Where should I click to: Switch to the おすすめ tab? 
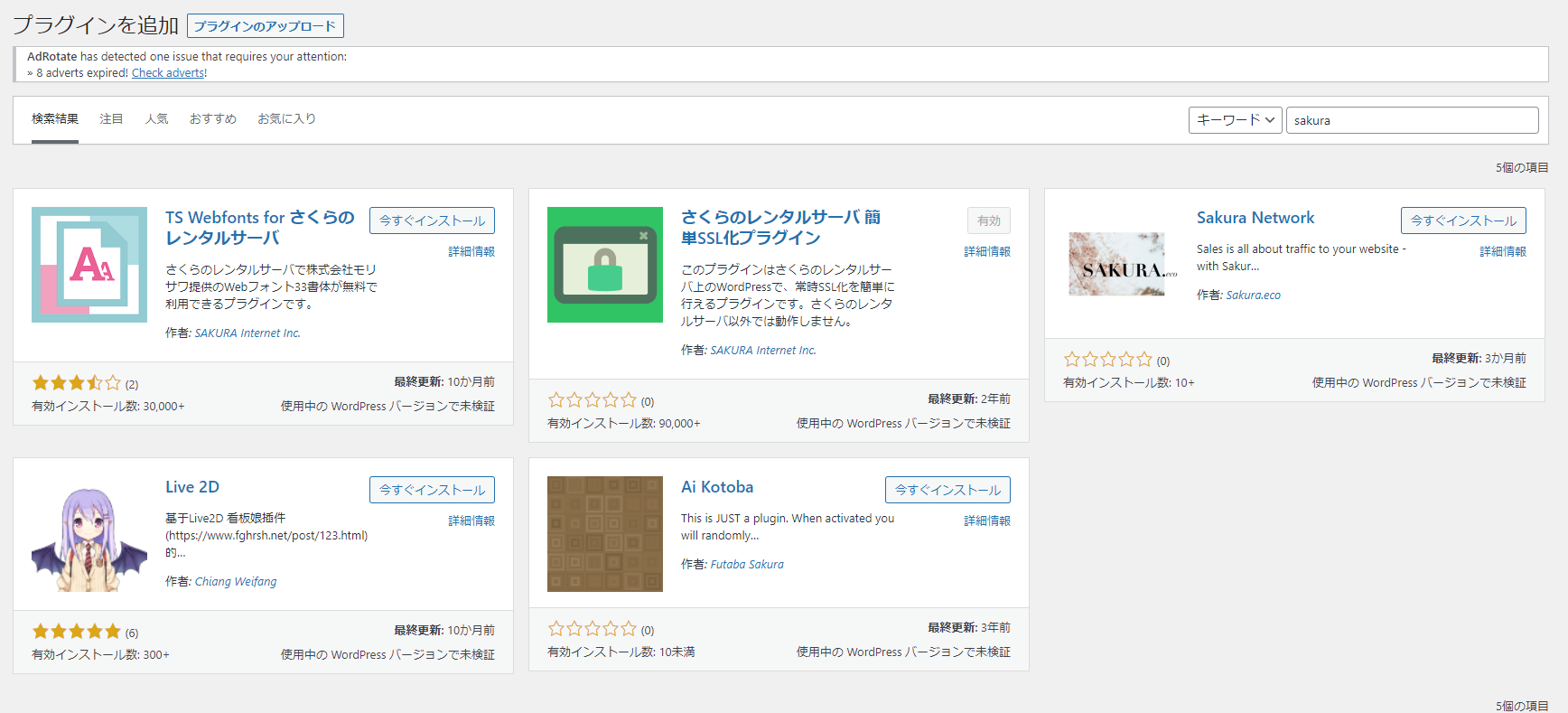click(212, 118)
